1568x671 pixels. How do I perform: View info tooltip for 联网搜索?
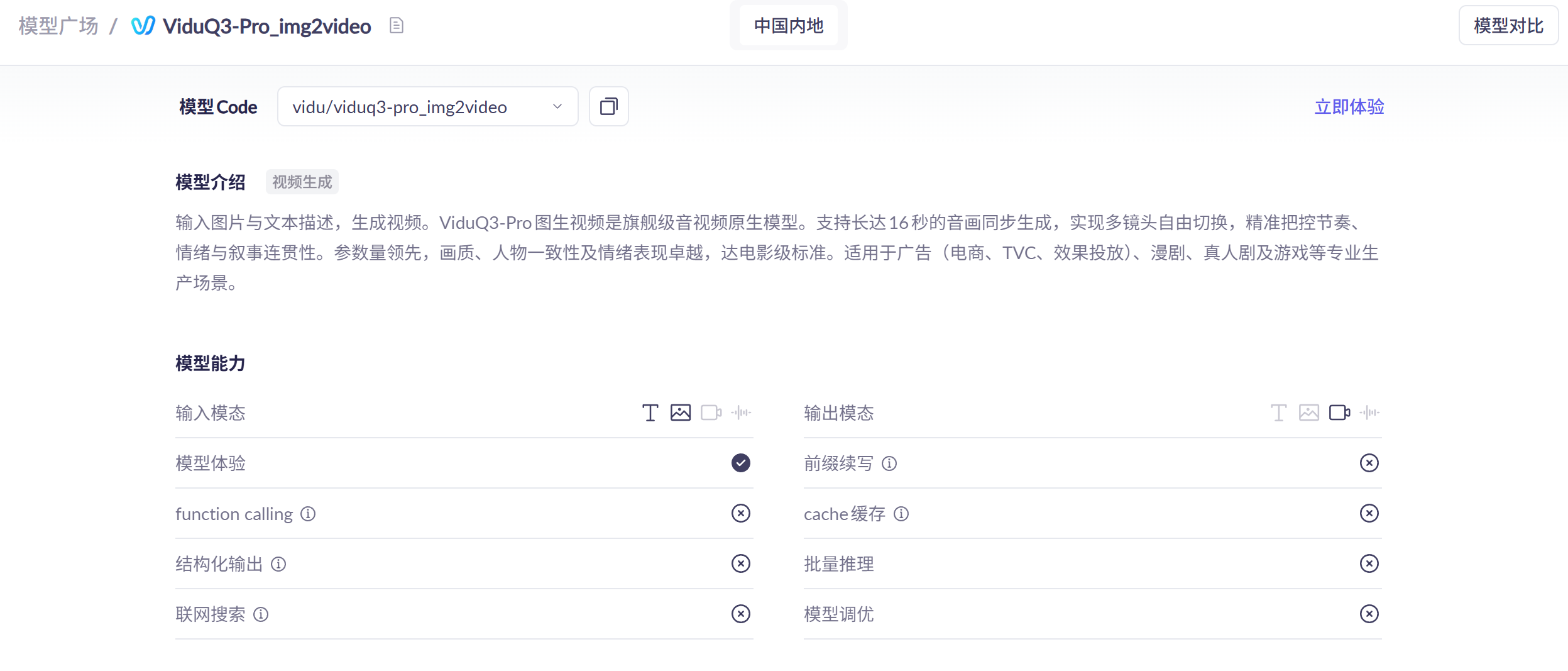coord(261,614)
